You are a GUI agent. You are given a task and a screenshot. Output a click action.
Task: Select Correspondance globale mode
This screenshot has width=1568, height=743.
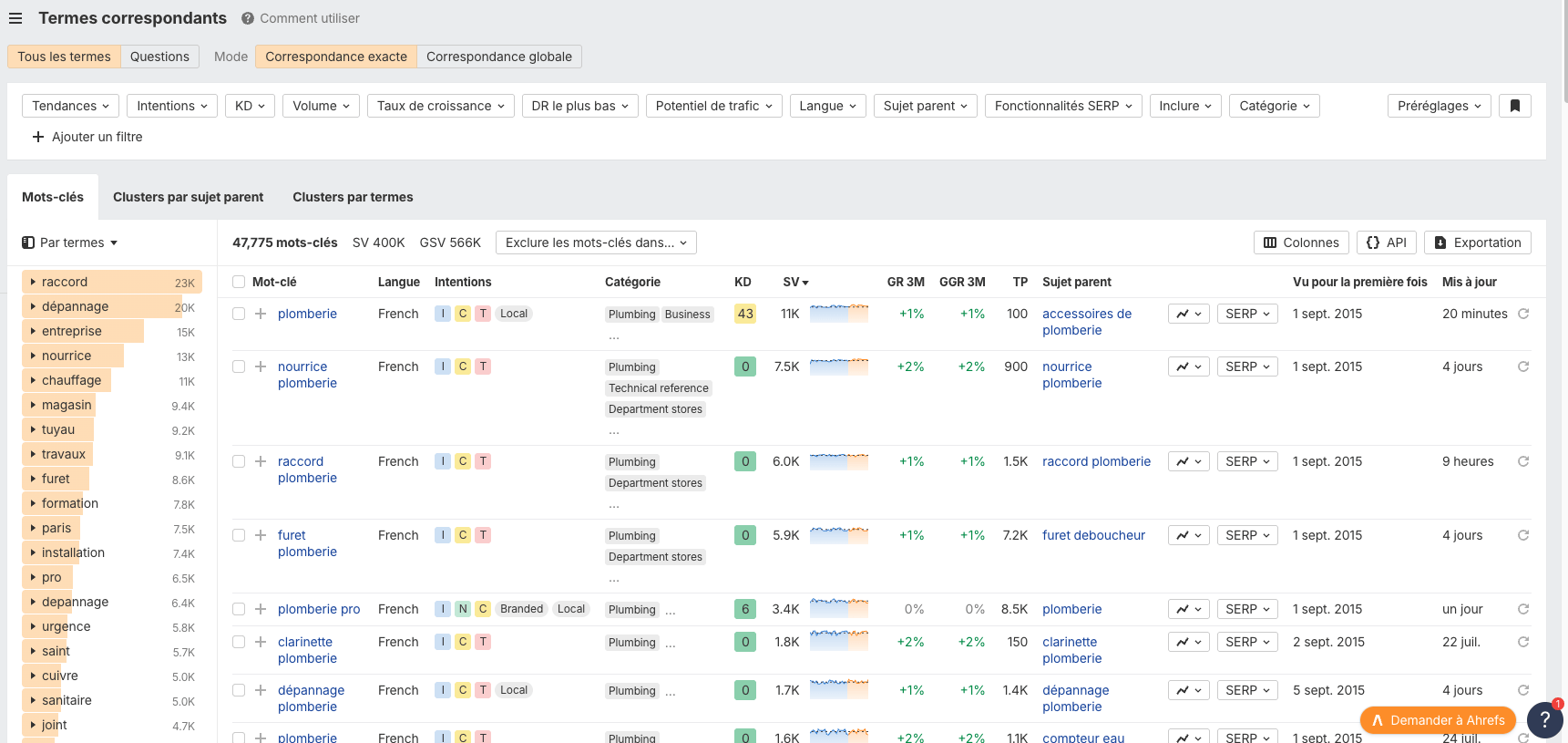(499, 57)
